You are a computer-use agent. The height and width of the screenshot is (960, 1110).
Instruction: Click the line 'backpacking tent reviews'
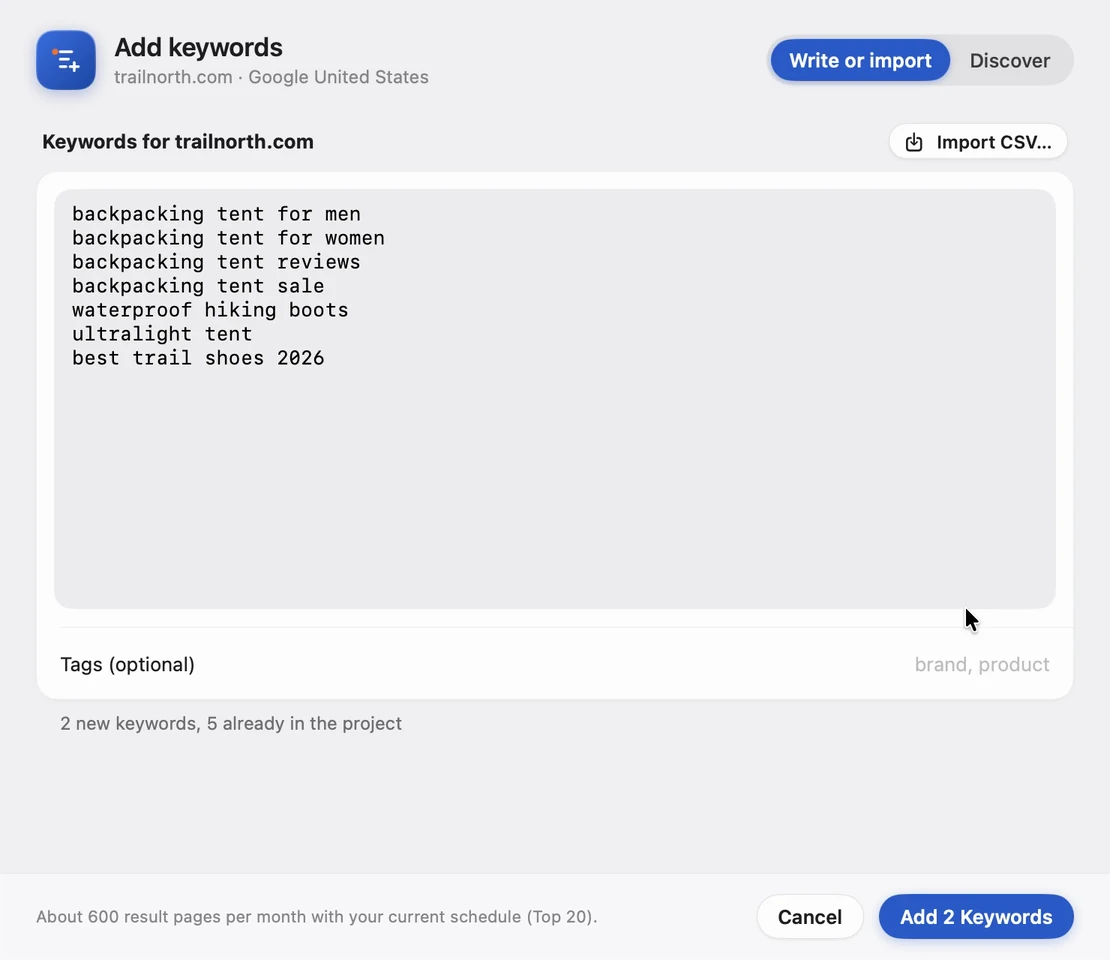pos(216,262)
